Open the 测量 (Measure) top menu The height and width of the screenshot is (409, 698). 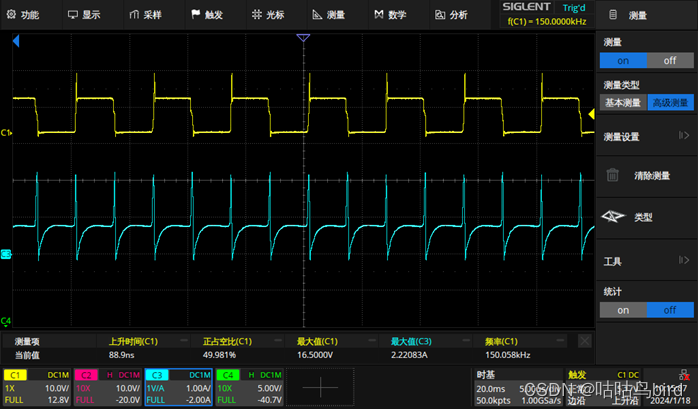[x=329, y=15]
